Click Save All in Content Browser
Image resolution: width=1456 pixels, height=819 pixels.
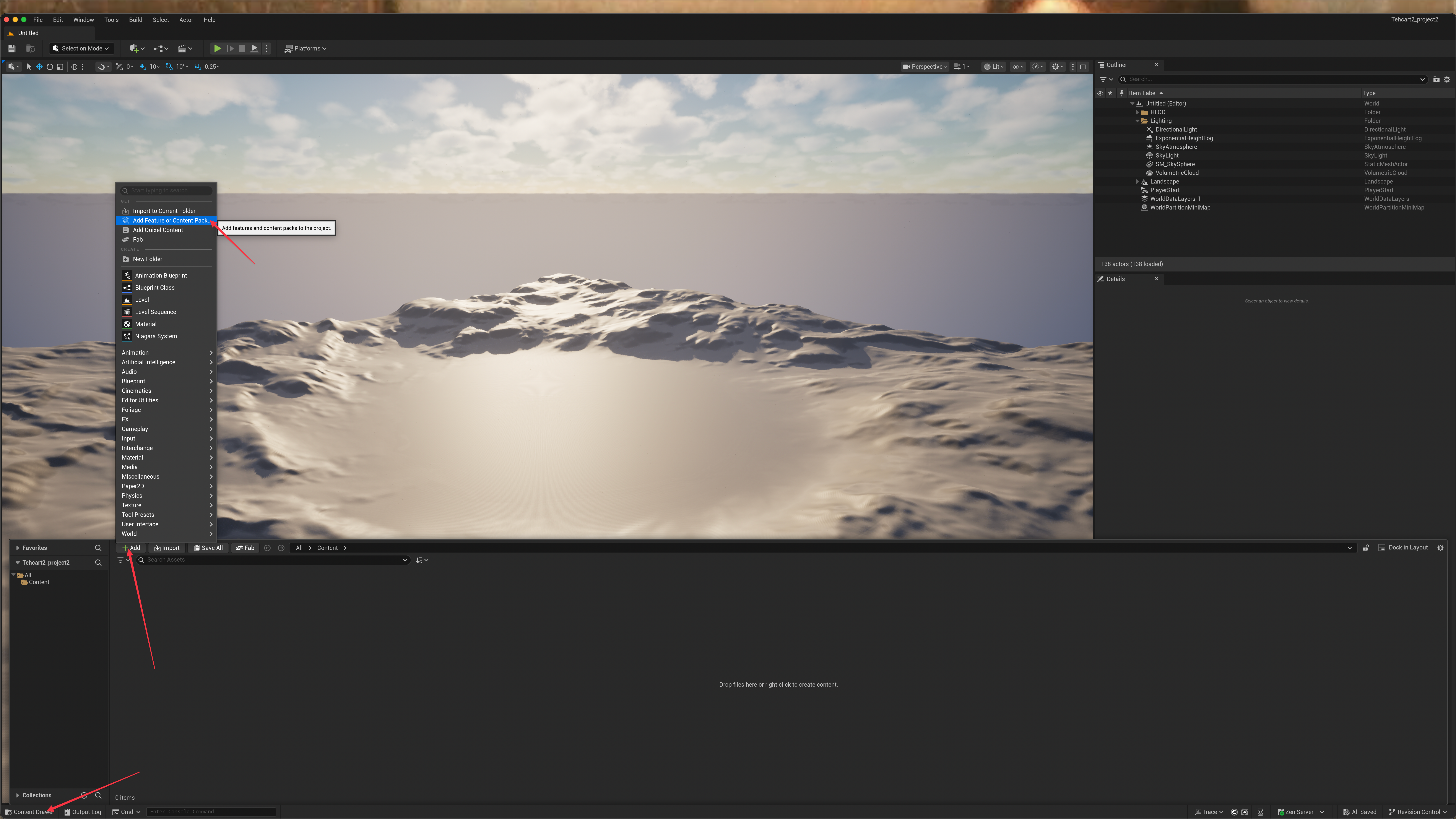click(208, 548)
